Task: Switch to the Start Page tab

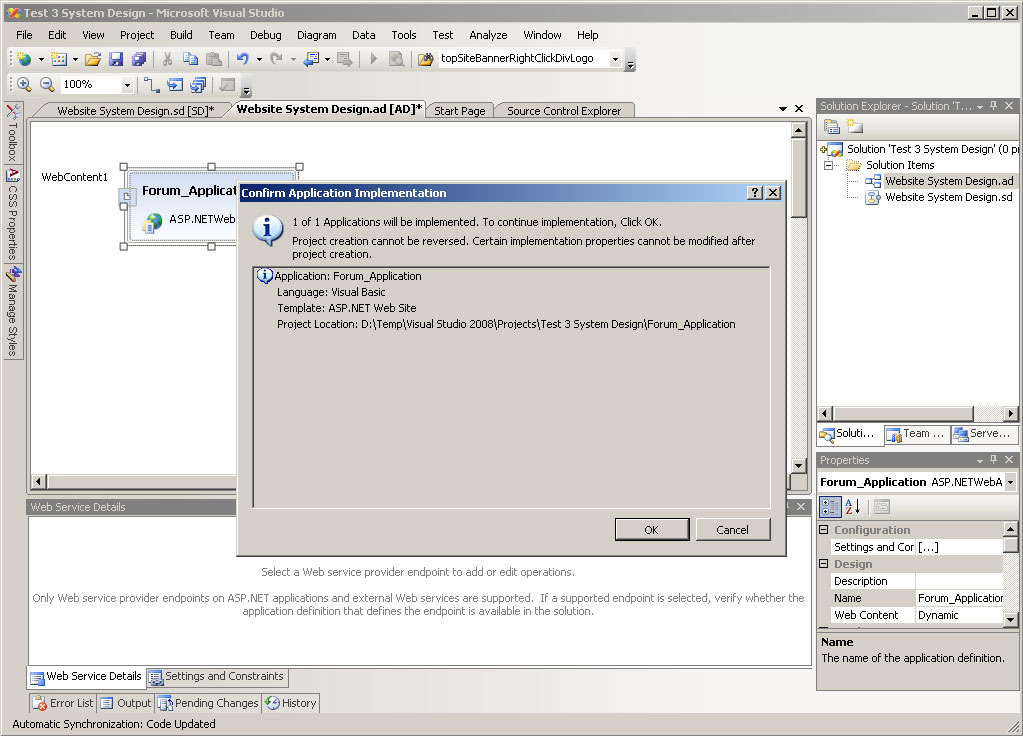Action: click(x=460, y=111)
